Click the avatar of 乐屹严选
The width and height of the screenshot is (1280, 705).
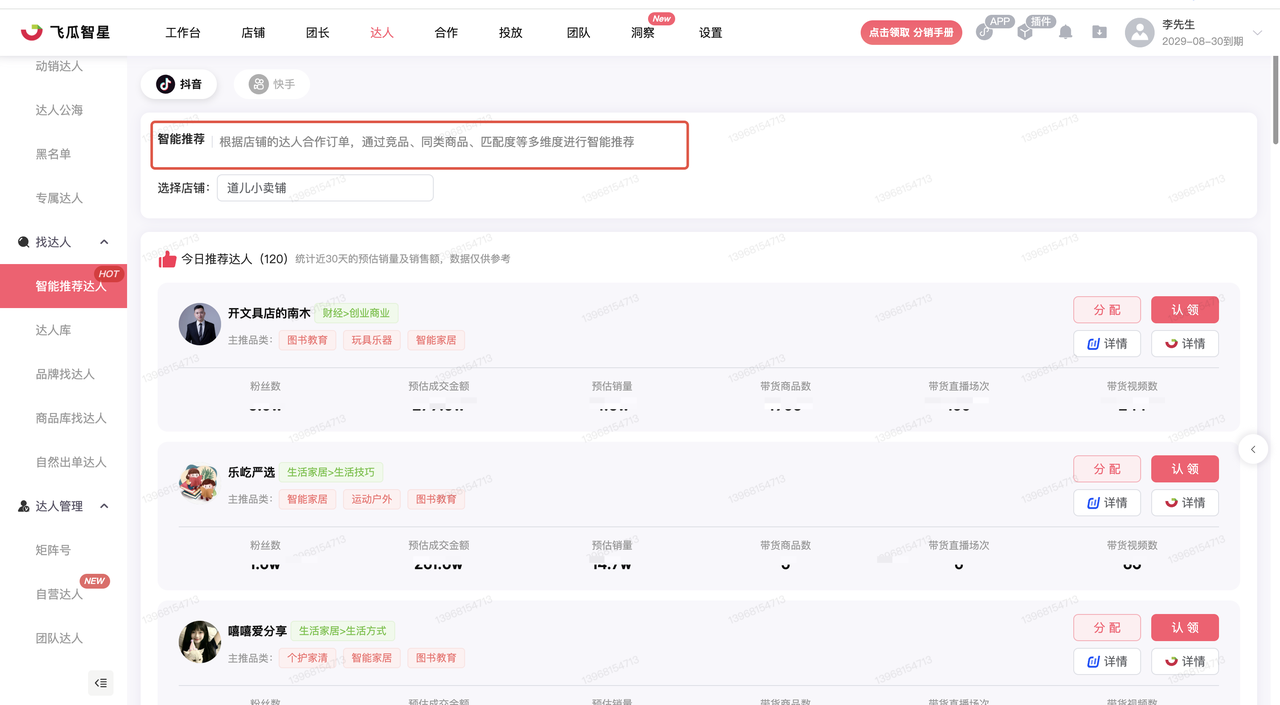point(200,483)
